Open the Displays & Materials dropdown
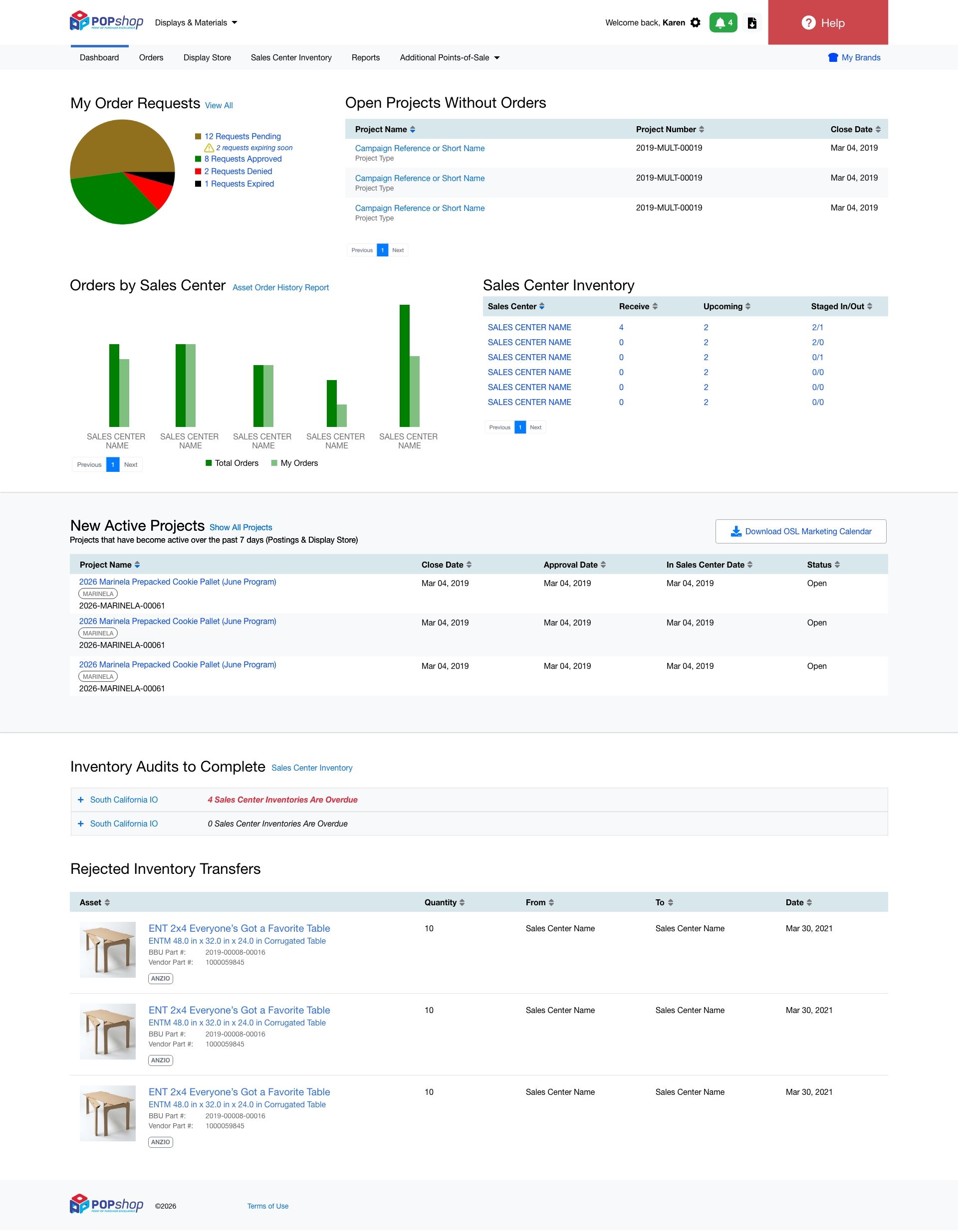Viewport: 958px width, 1232px height. click(196, 22)
